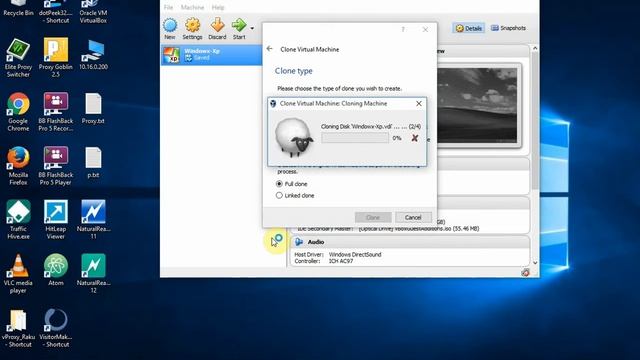Click the Audio speaker icon
The image size is (640, 360).
click(299, 242)
